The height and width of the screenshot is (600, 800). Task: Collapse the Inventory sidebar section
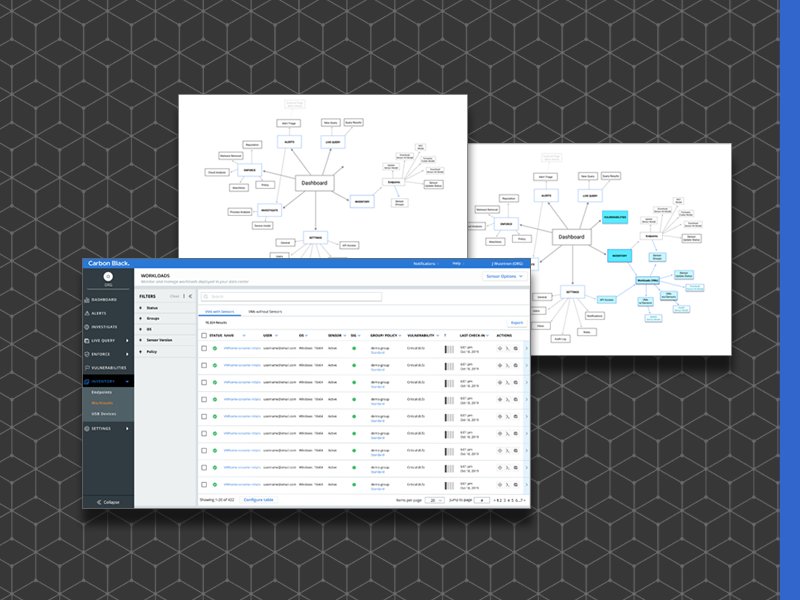coord(127,382)
